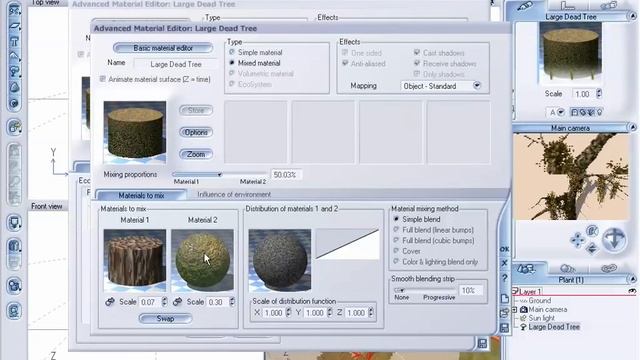Select the terrain (mountain) tool in left toolbar

(x=14, y=56)
